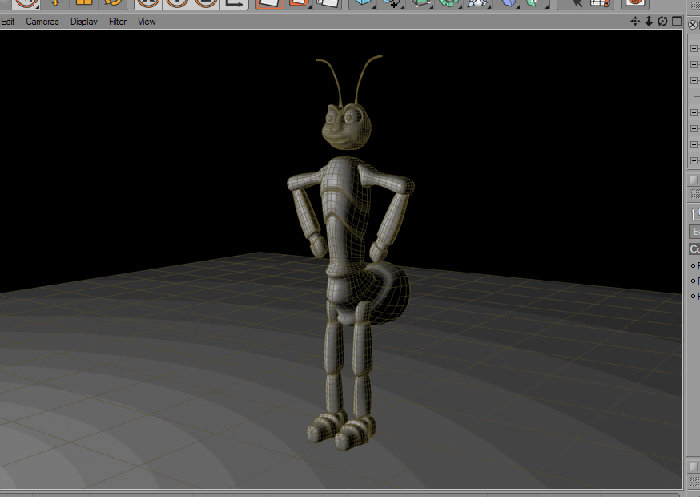This screenshot has width=700, height=497.
Task: Open the render settings icon
Action: click(327, 4)
